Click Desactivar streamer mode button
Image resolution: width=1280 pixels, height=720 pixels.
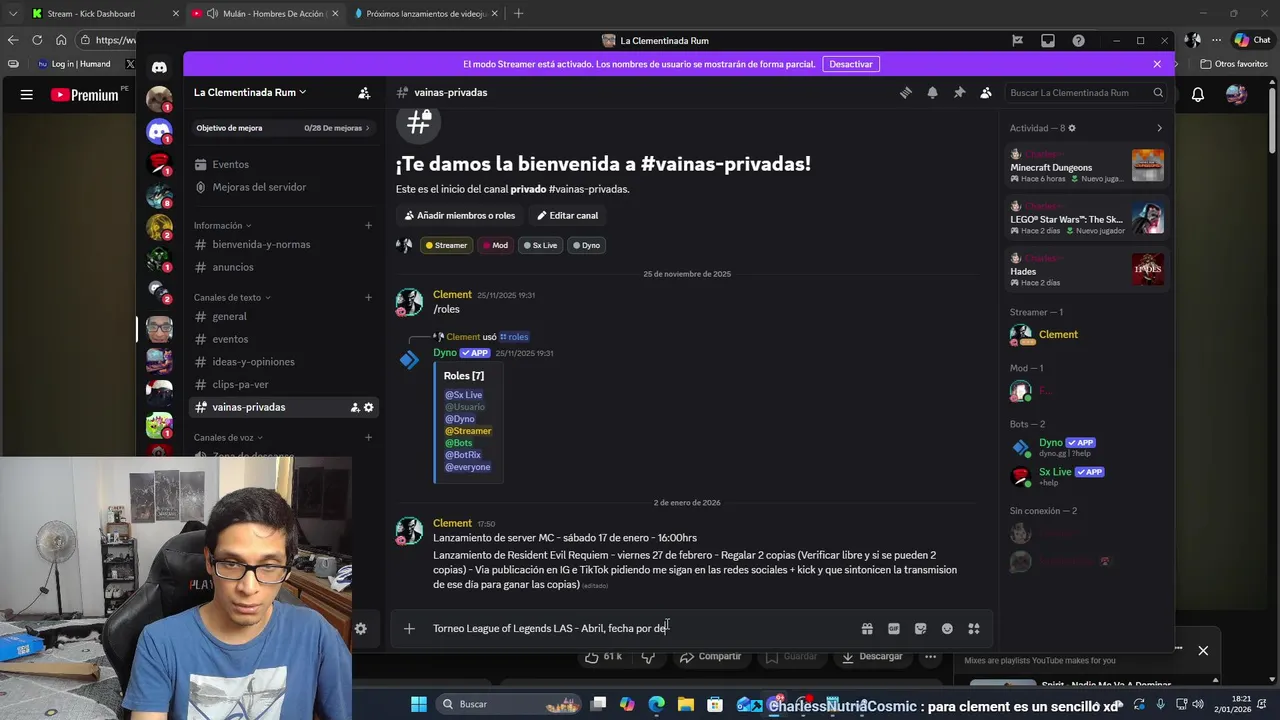pos(851,64)
